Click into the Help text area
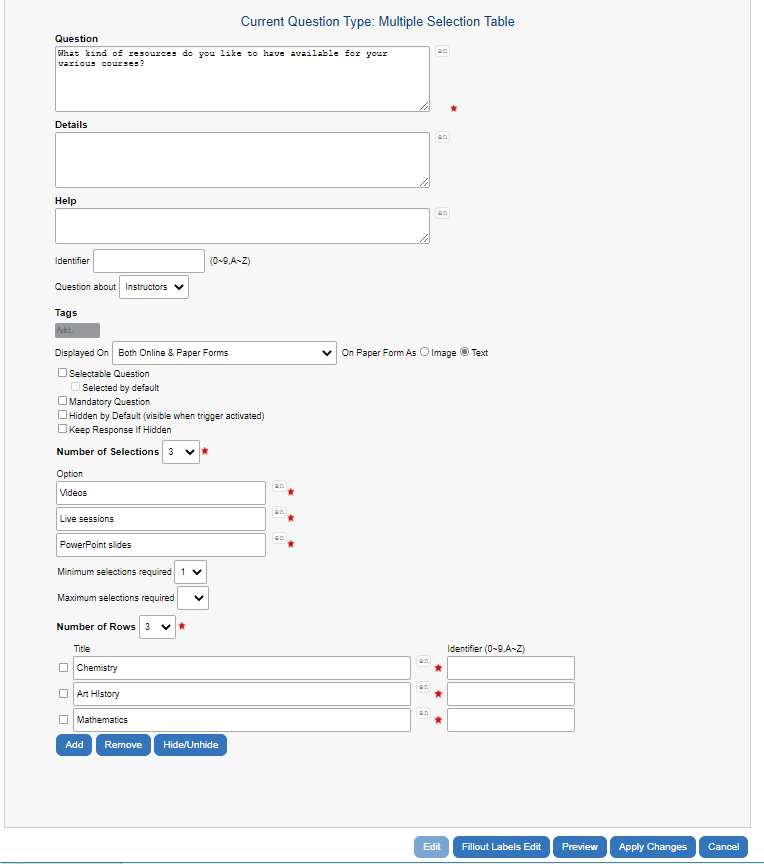The height and width of the screenshot is (864, 764). pos(242,226)
